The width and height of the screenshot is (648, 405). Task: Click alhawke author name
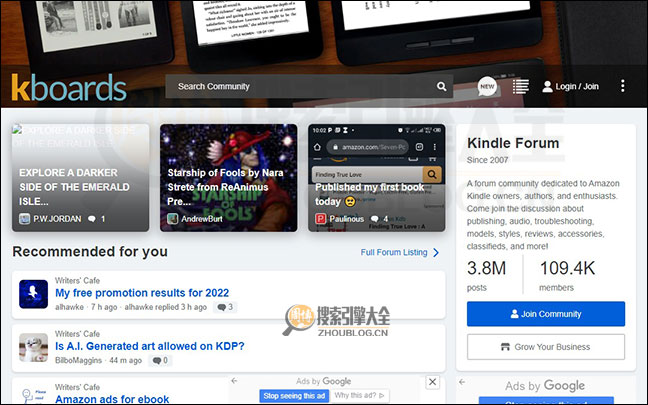tap(69, 307)
